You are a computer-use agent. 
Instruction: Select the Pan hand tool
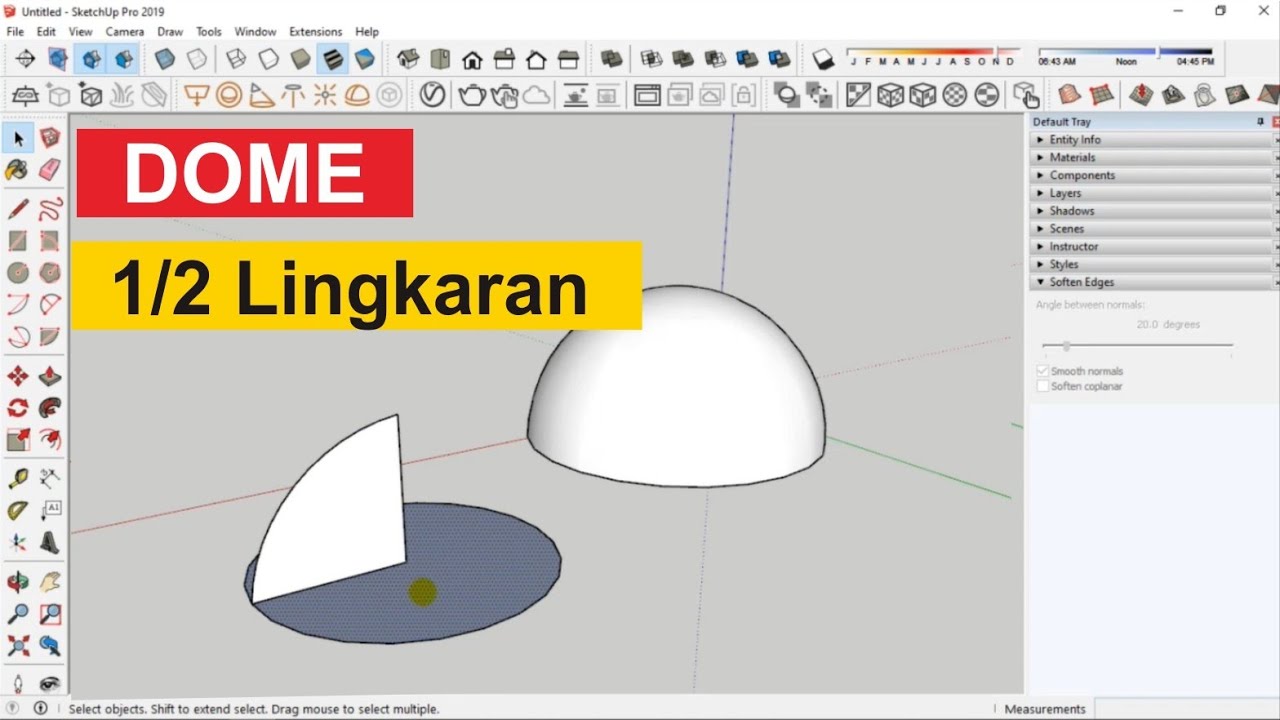tap(50, 582)
